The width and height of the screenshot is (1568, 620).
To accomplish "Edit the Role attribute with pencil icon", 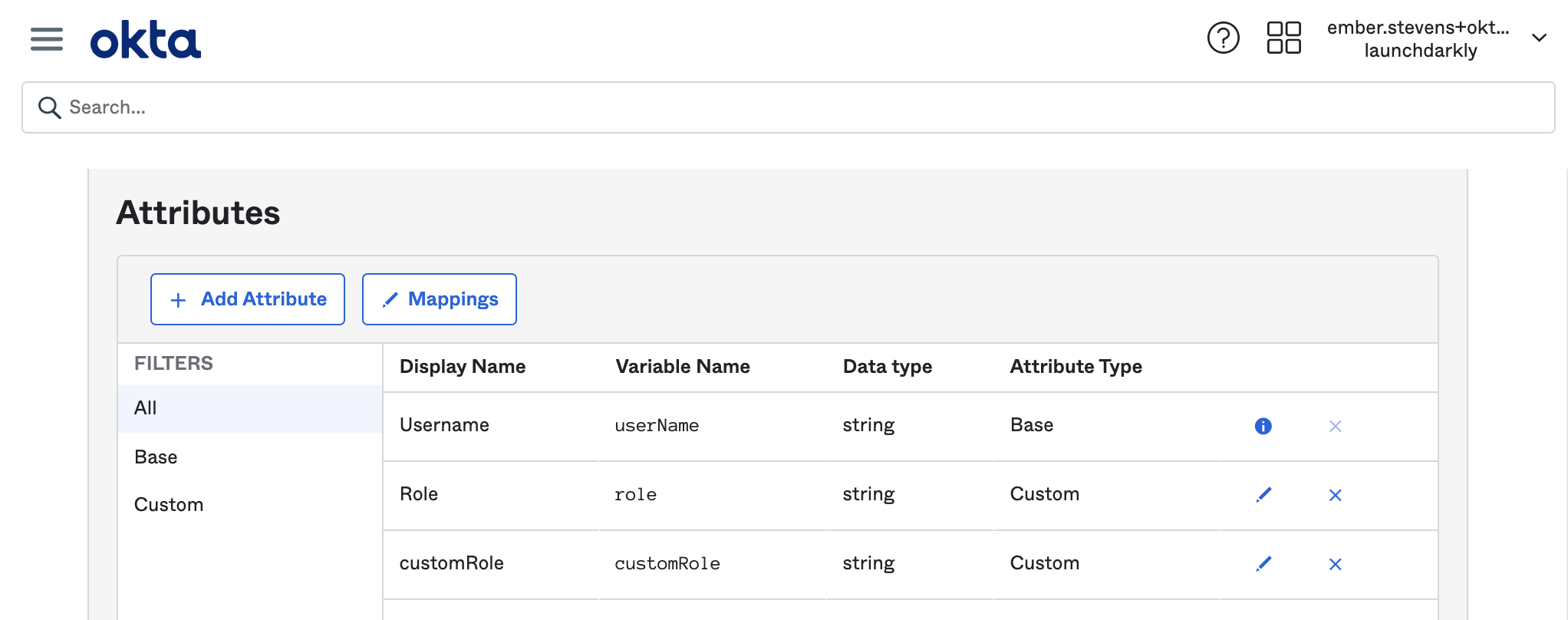I will (1263, 495).
